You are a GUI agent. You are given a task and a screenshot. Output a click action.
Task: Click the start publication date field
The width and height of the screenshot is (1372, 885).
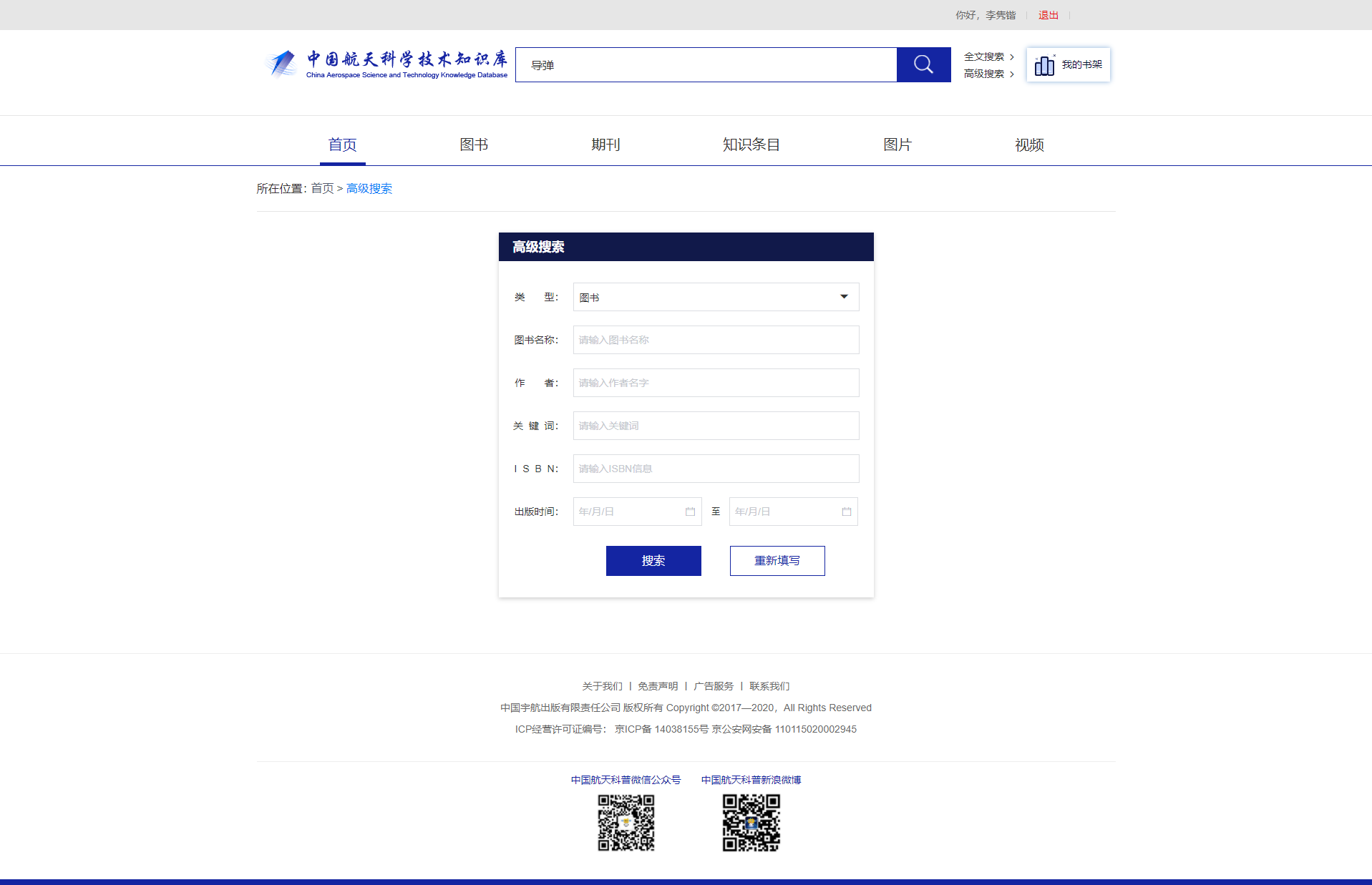pos(637,512)
